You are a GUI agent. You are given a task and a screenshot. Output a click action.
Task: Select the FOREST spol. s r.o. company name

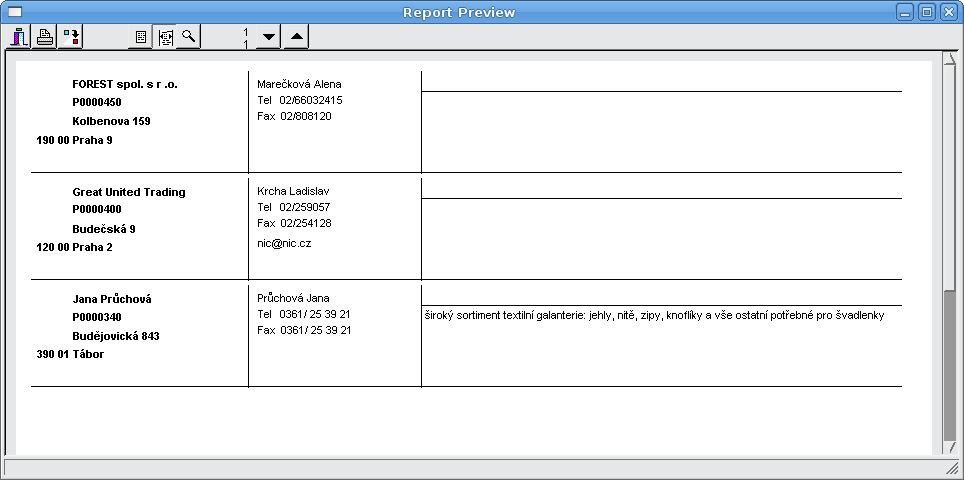tap(125, 84)
